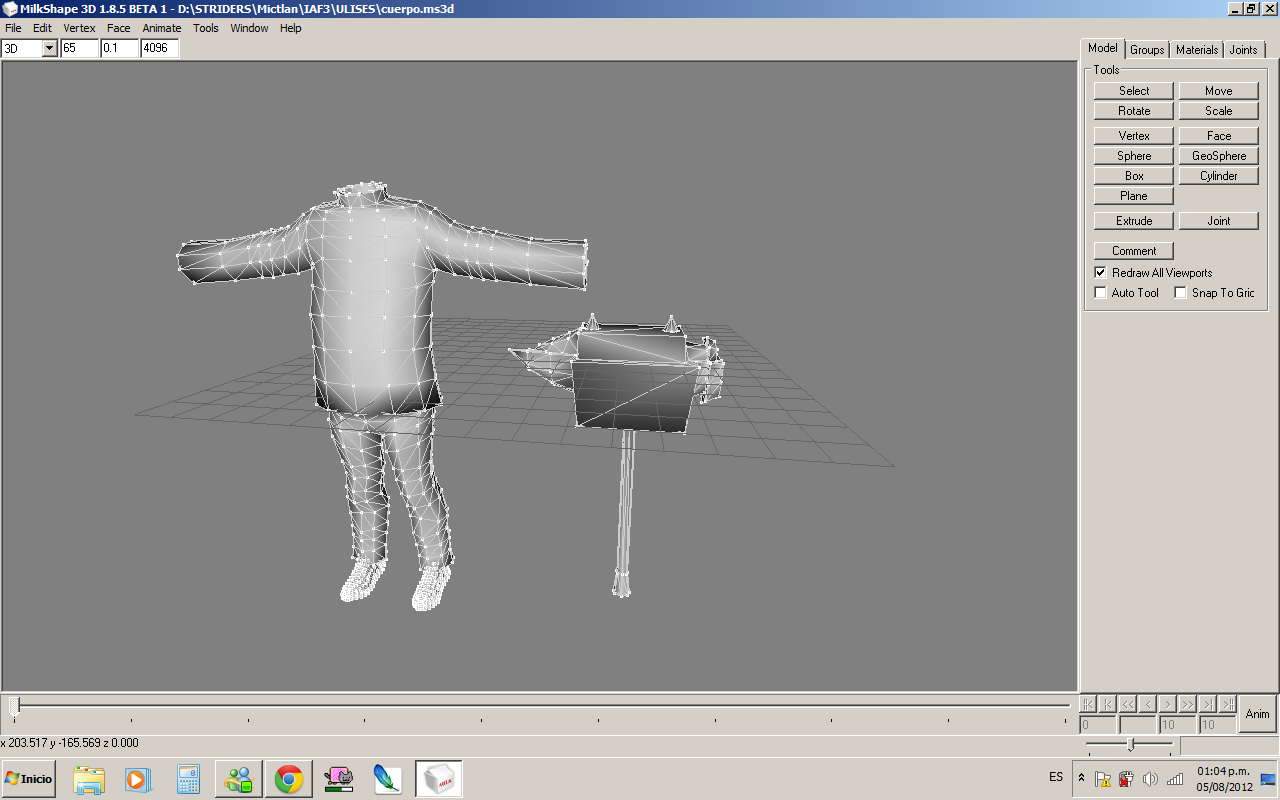1280x800 pixels.
Task: Click the animation timeline slider handle
Action: (x=14, y=705)
